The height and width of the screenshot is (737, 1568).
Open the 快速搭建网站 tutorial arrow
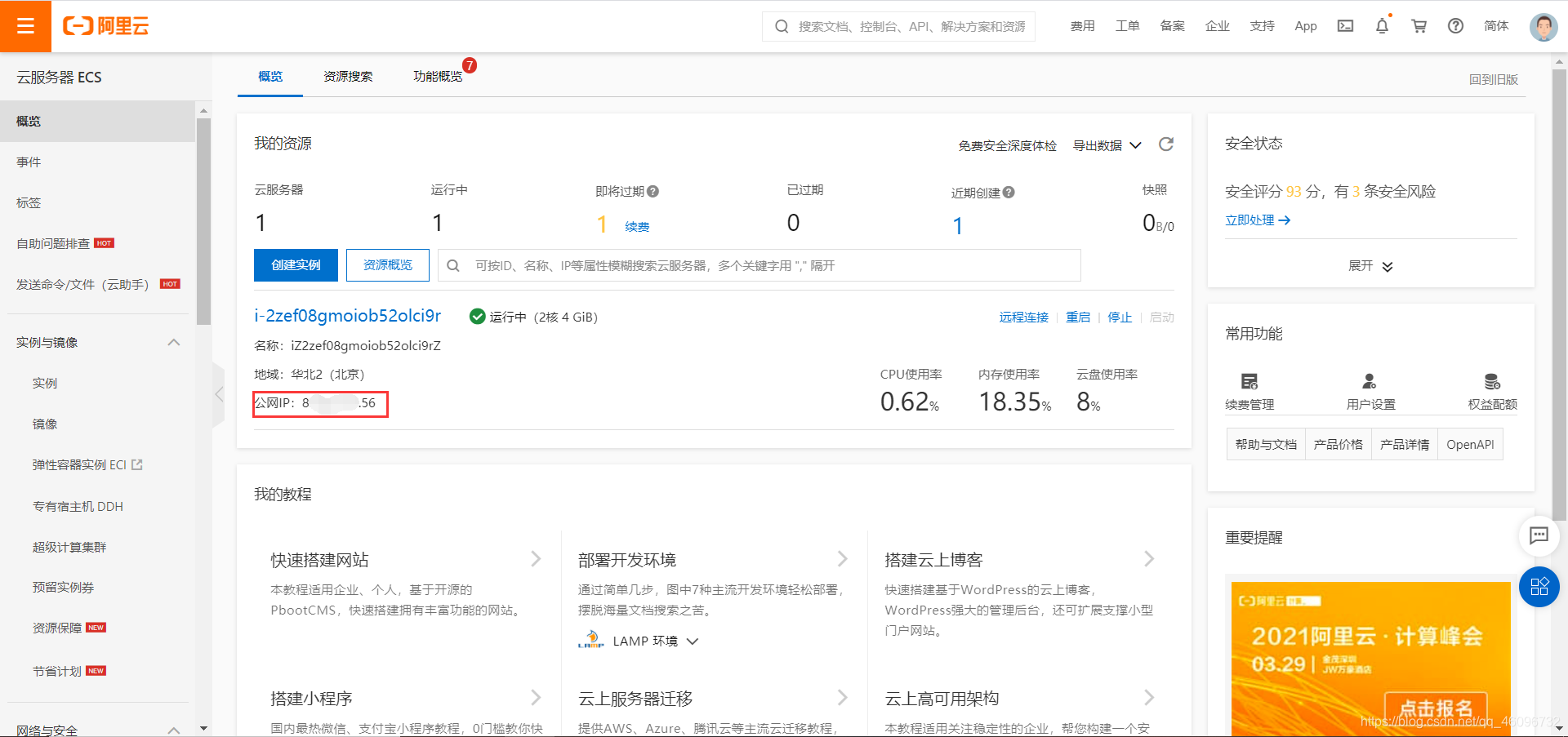(536, 559)
